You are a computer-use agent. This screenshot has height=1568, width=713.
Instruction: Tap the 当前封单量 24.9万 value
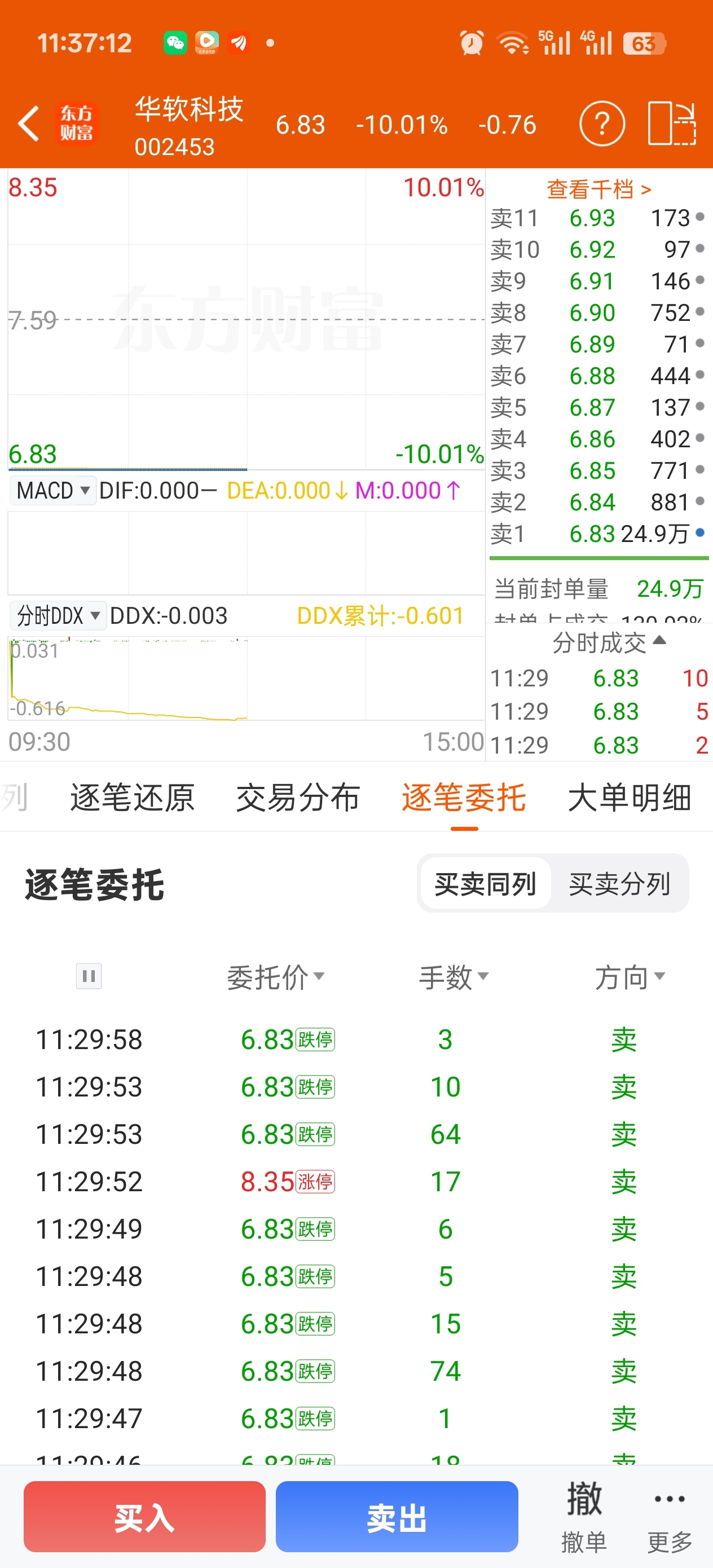pos(670,589)
